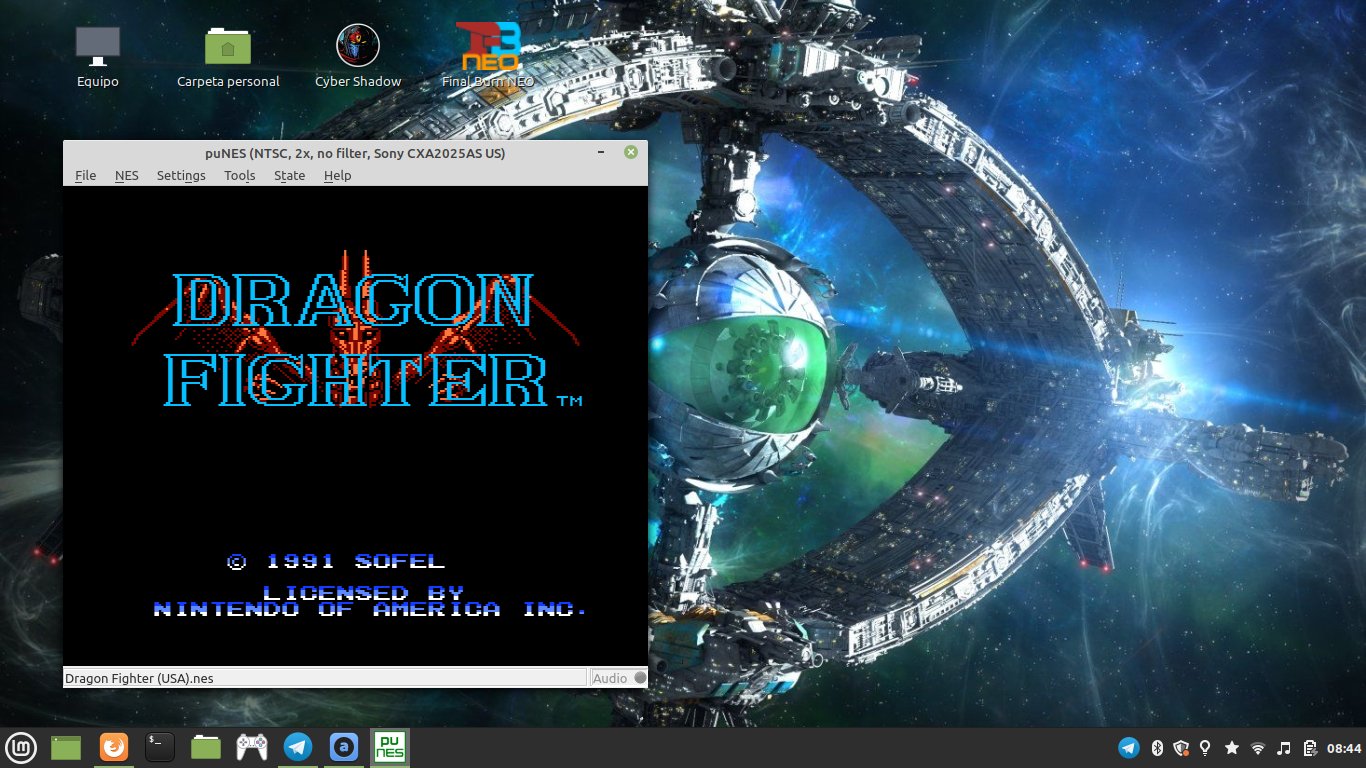Viewport: 1366px width, 768px height.
Task: Toggle the Audio indicator in status bar
Action: coord(618,678)
